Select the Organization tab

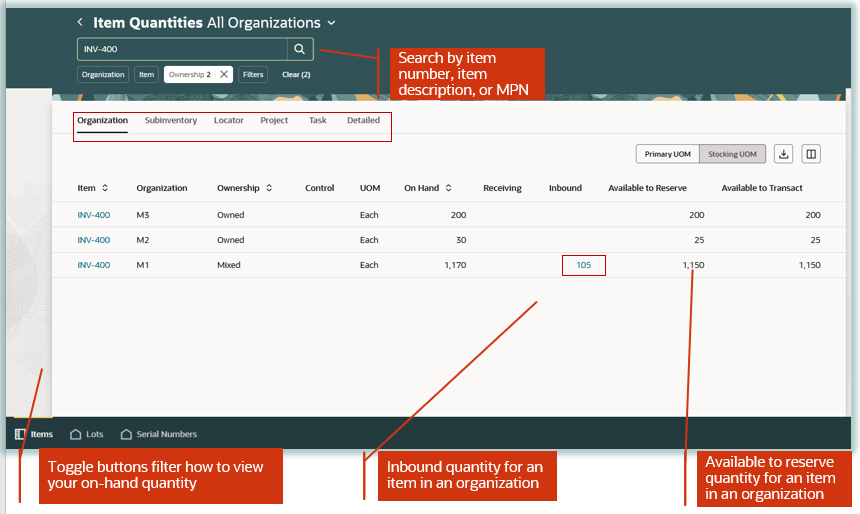tap(103, 120)
